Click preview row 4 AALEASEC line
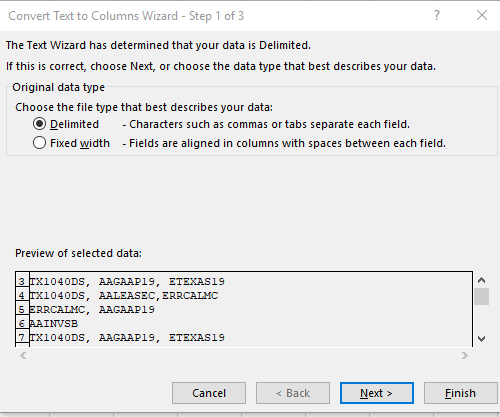This screenshot has width=500, height=417. [124, 296]
